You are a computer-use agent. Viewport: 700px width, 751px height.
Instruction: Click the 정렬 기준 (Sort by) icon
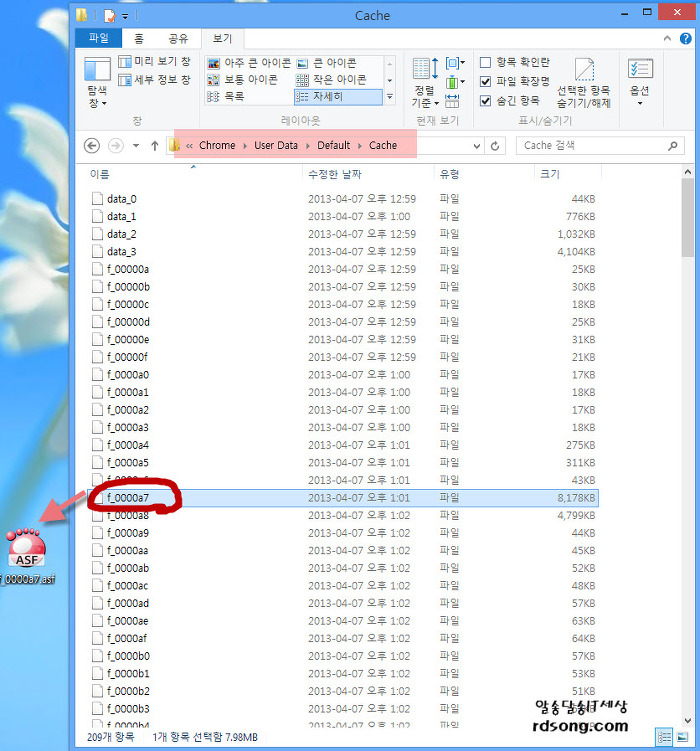[x=423, y=79]
